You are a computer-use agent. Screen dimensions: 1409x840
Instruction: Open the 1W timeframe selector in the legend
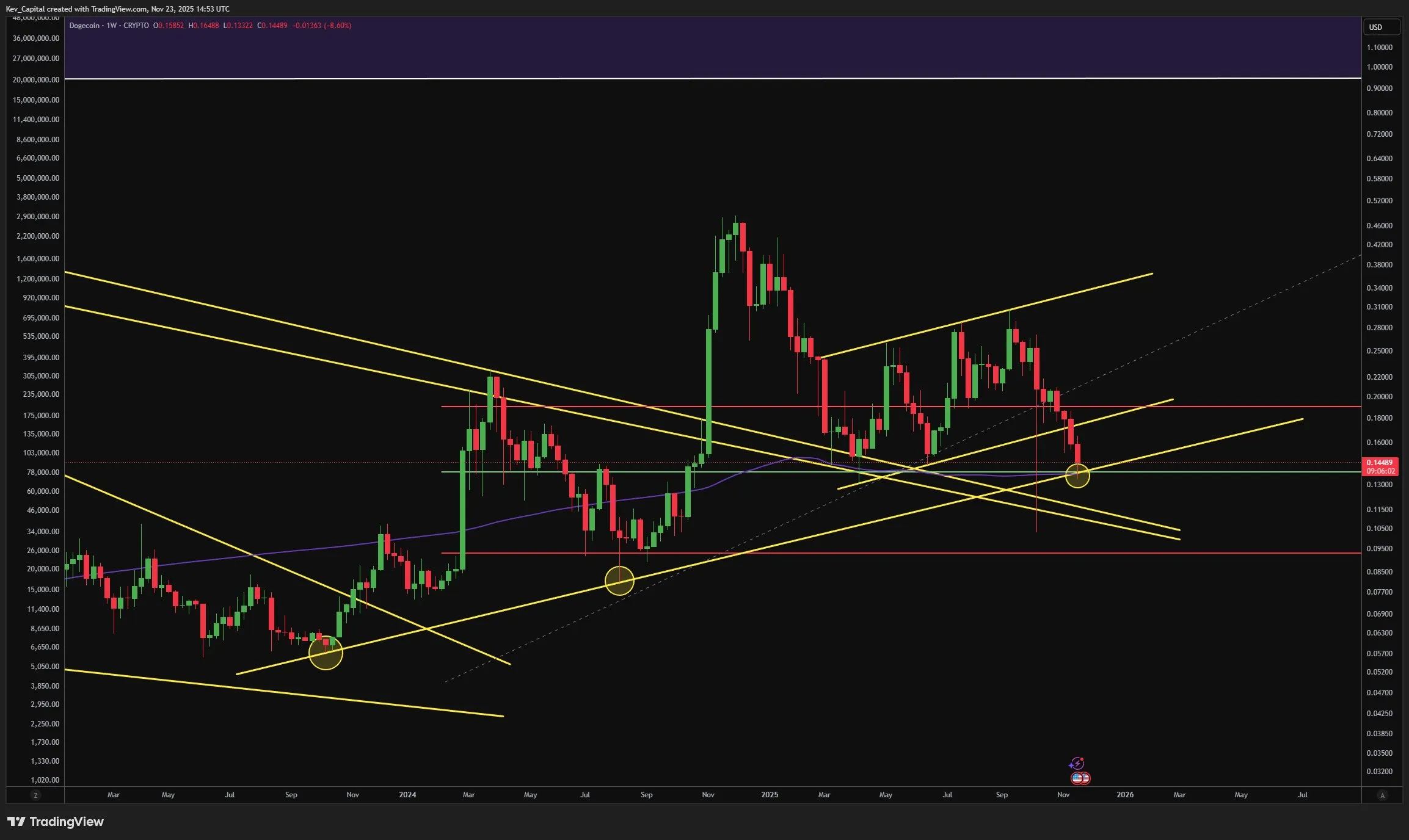(111, 26)
